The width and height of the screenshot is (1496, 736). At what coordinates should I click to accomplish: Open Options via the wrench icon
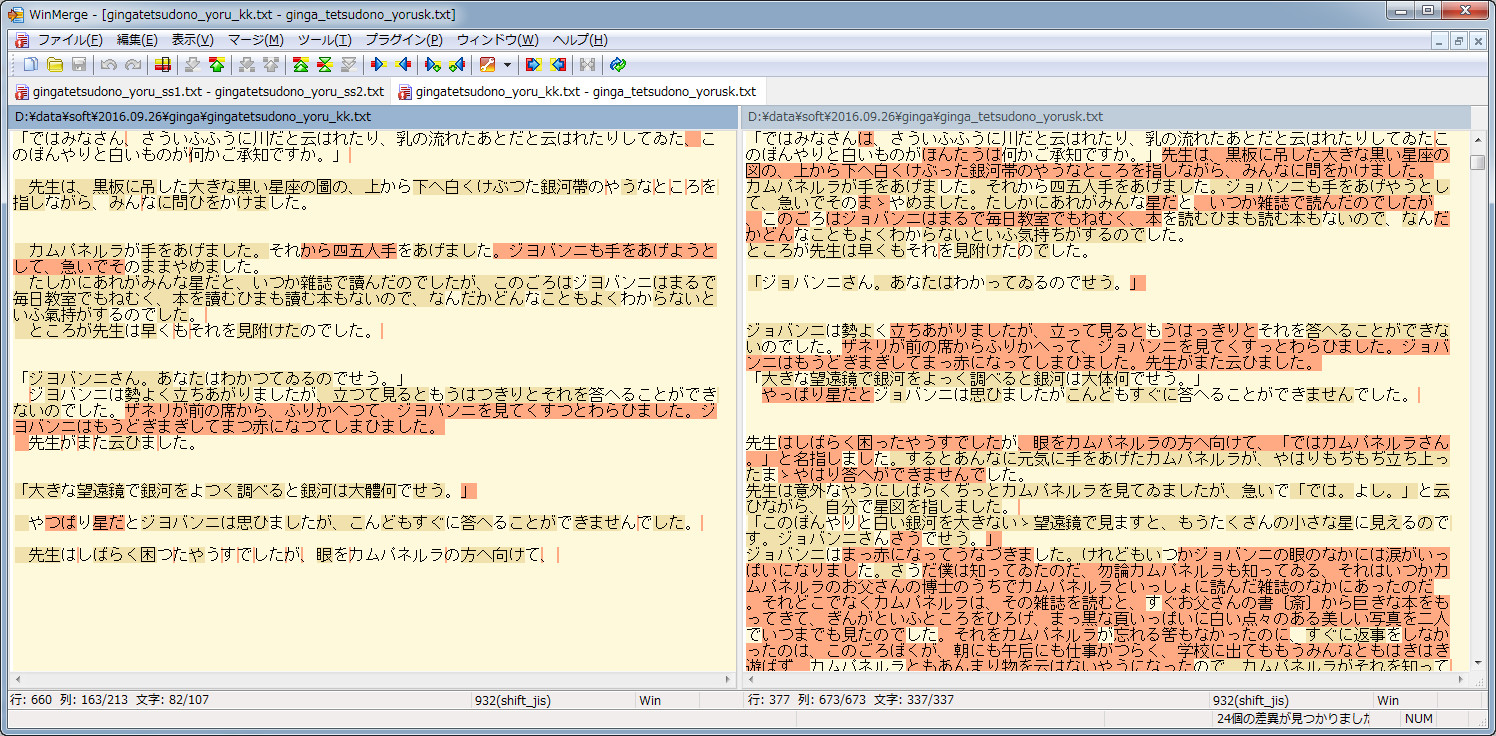coord(487,64)
